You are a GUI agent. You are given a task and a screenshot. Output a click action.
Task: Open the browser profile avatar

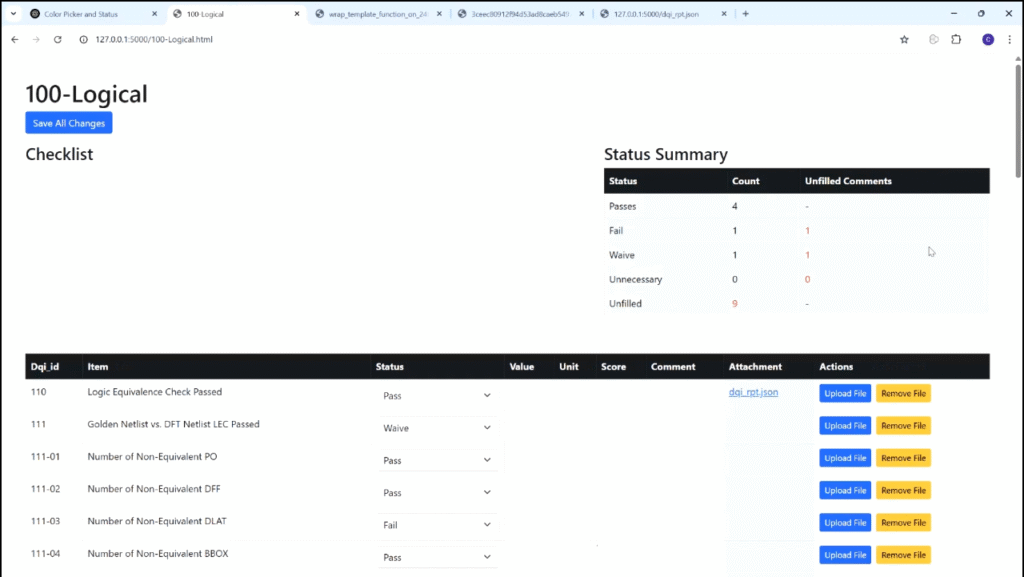click(x=987, y=39)
